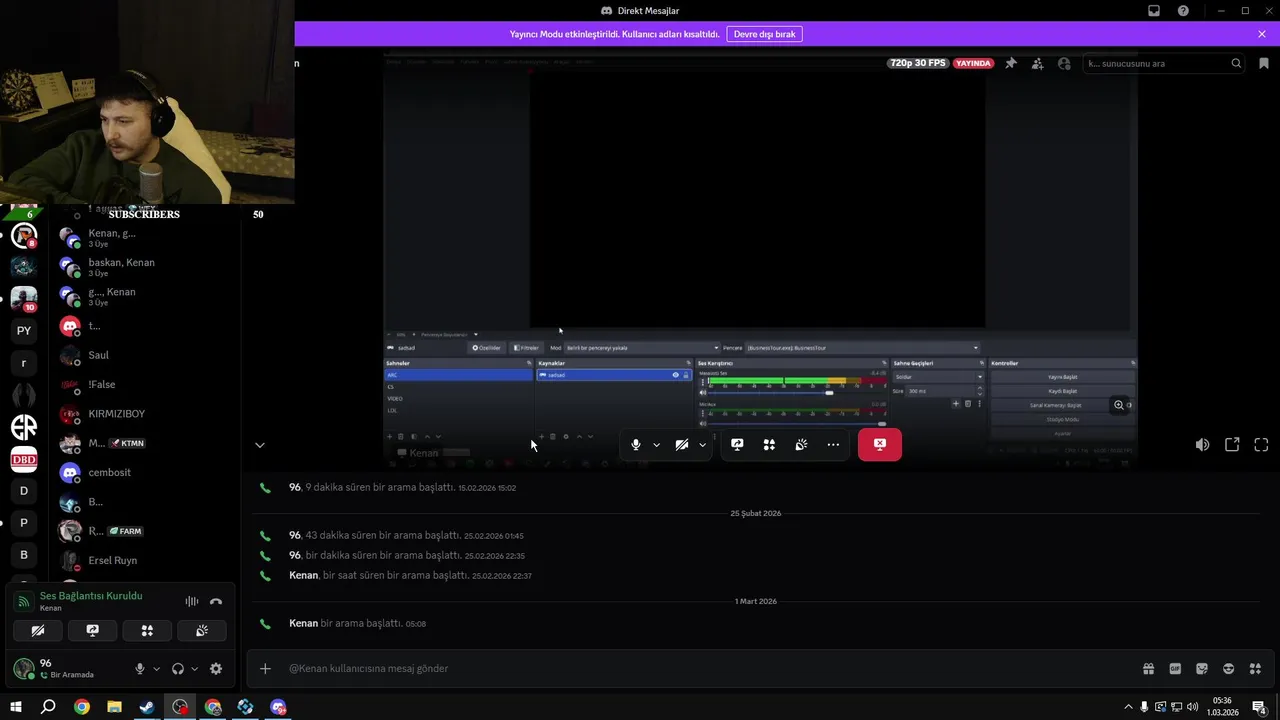Click the server search field
The width and height of the screenshot is (1280, 720).
point(1164,63)
